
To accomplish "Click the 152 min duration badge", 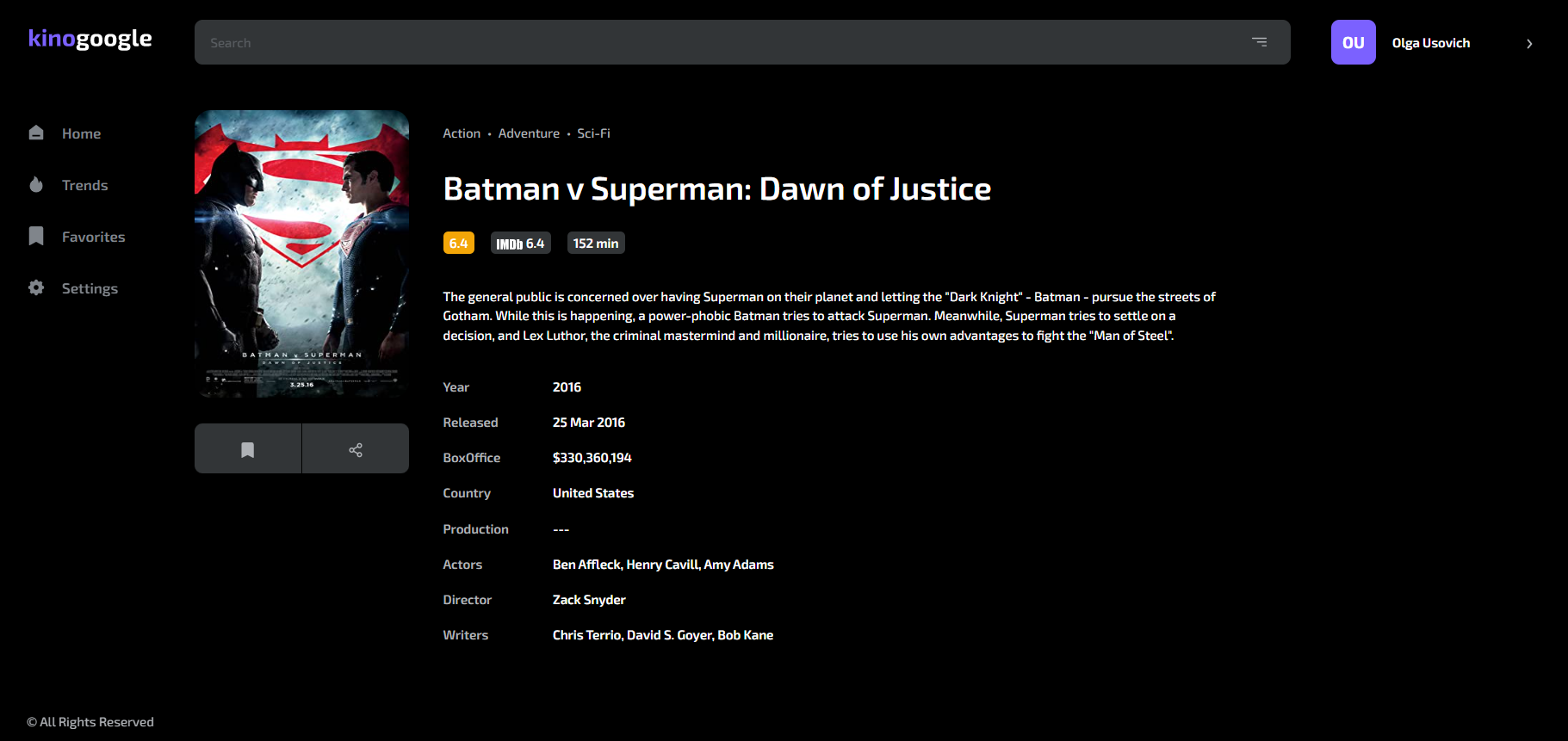I will click(596, 244).
